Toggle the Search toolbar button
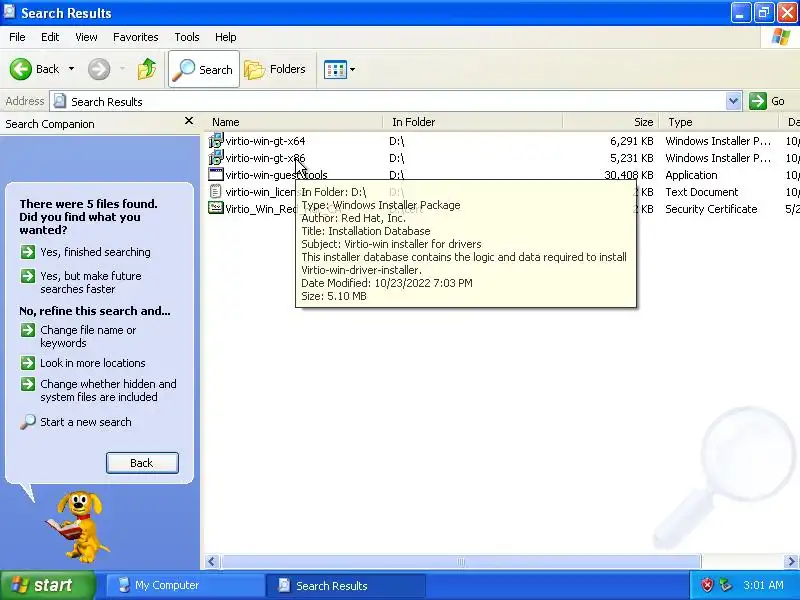The width and height of the screenshot is (800, 600). point(204,69)
